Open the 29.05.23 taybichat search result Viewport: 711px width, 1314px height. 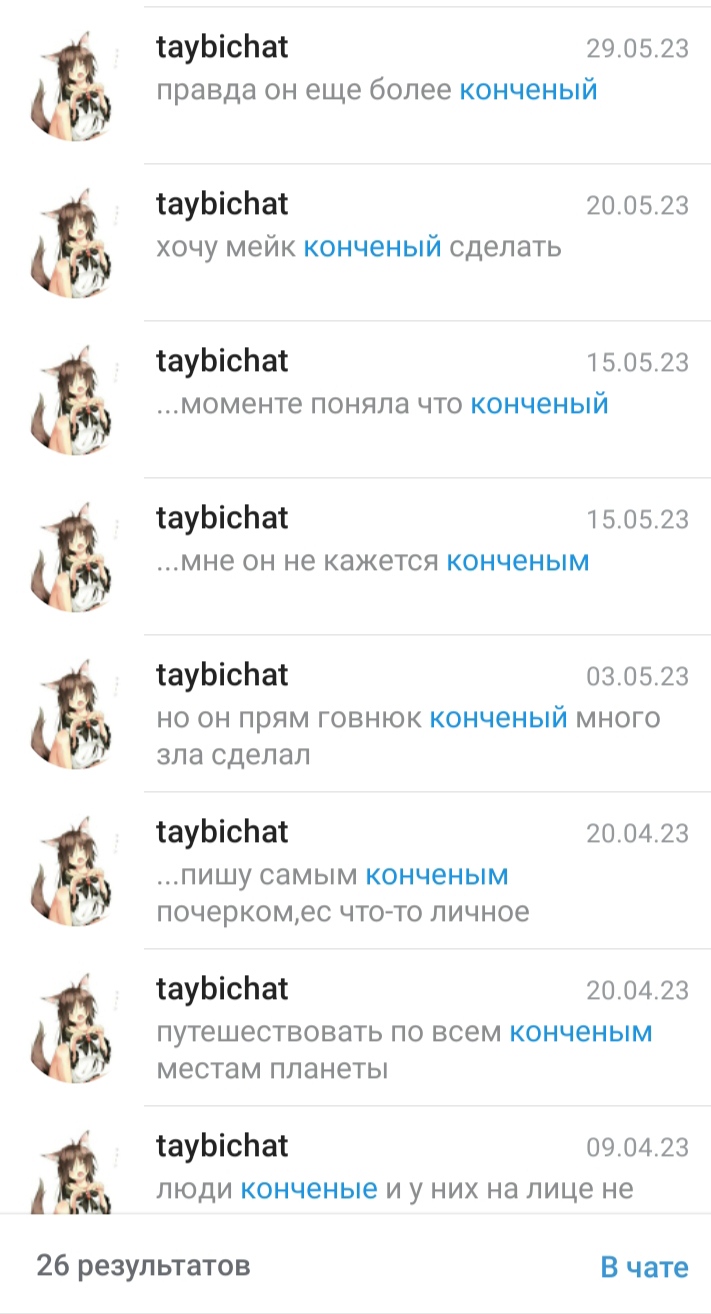tap(355, 85)
